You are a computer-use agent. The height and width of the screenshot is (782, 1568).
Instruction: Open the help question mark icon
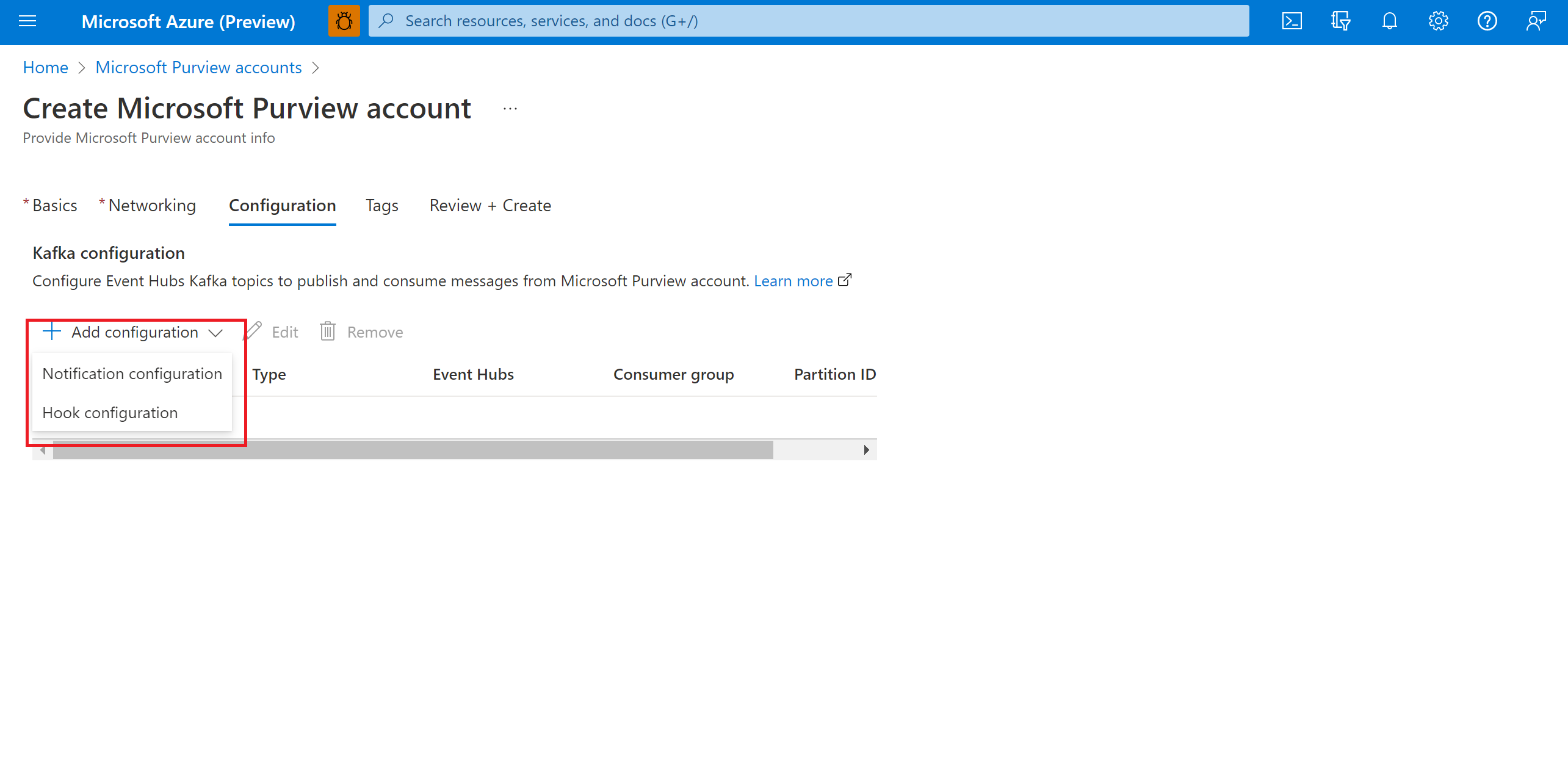[x=1487, y=21]
